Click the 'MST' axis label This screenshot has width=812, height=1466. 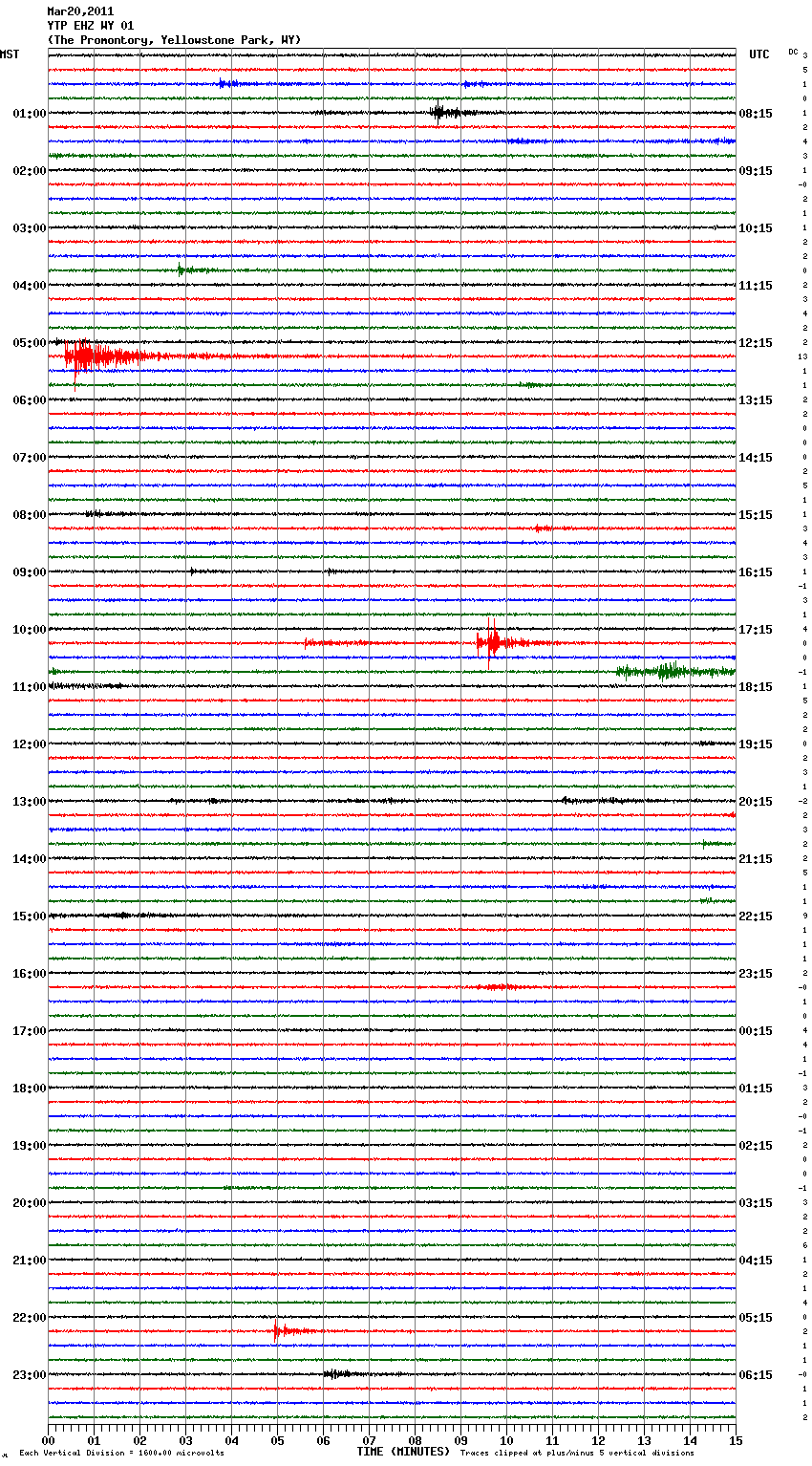click(x=10, y=54)
